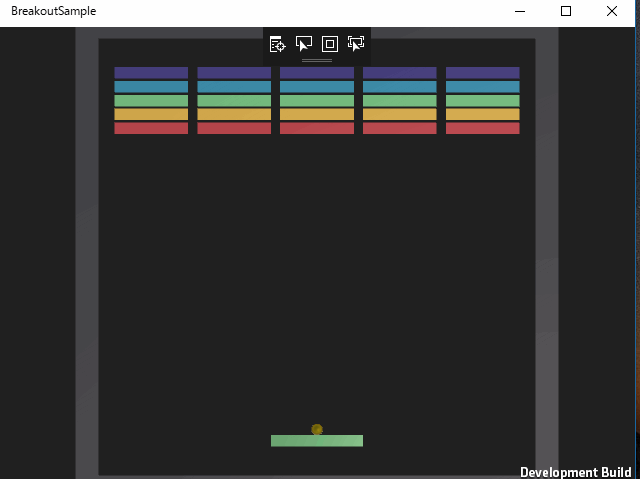Click the red brick in the center column
The width and height of the screenshot is (640, 479).
pyautogui.click(x=317, y=128)
